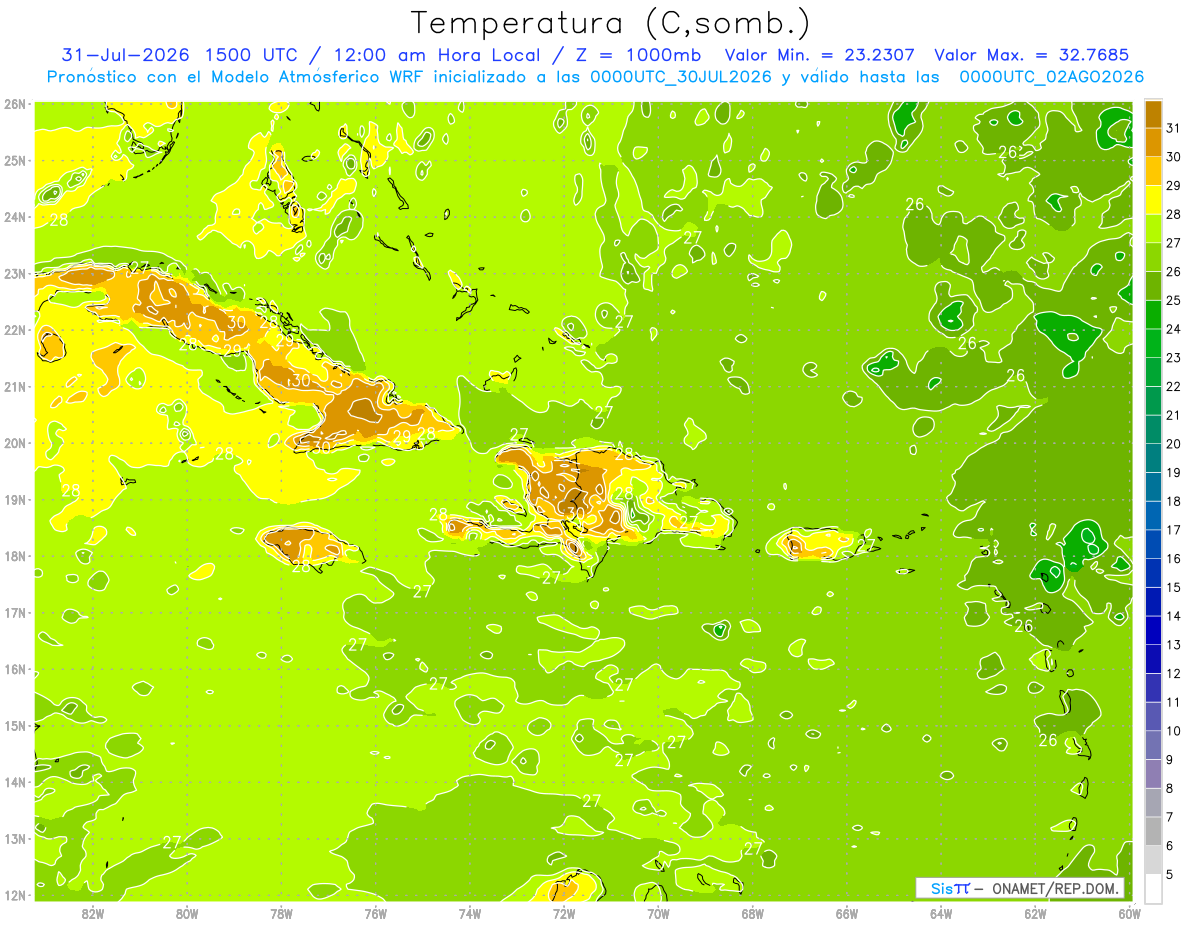Click the "Valor Max. = 32.7685" value
1200x927 pixels.
(x=1031, y=55)
